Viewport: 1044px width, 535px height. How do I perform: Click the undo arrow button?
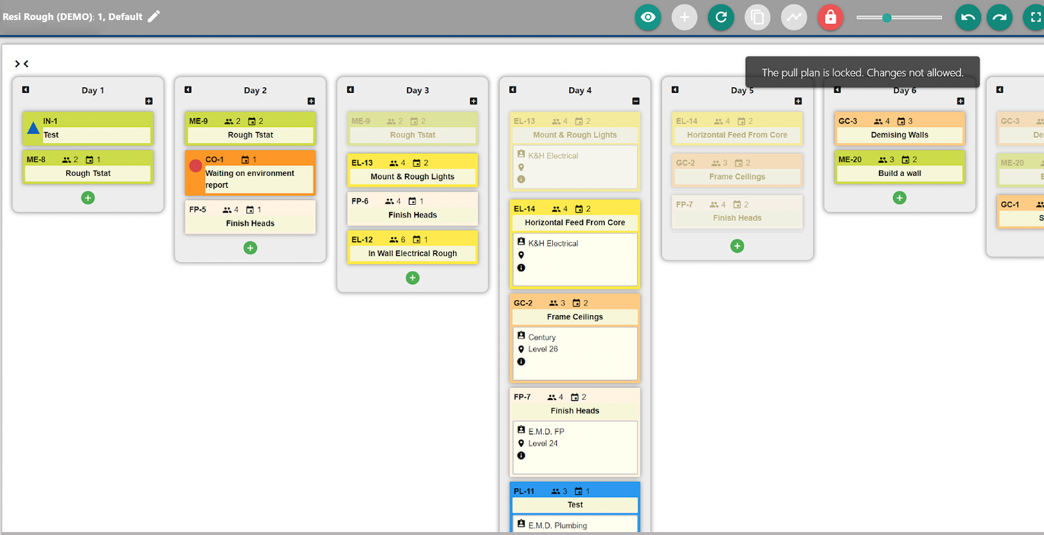[x=967, y=17]
